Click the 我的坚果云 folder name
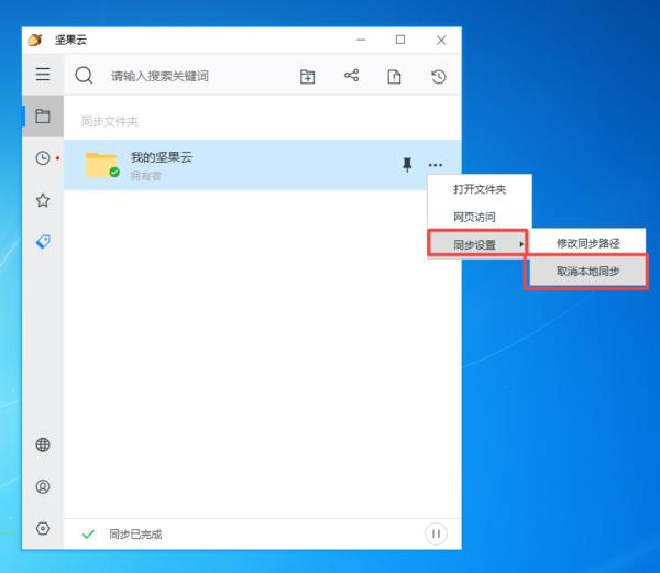This screenshot has width=660, height=573. tap(162, 158)
